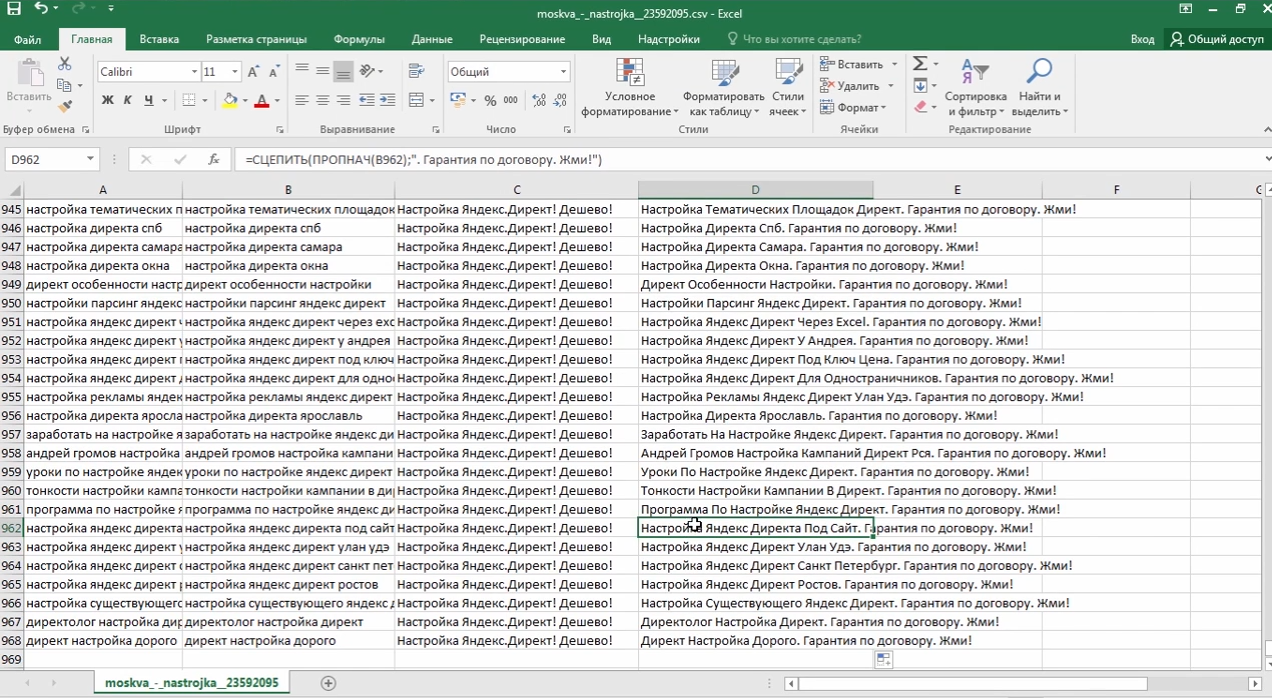This screenshot has height=698, width=1272.
Task: Increase cell indent
Action: point(387,100)
